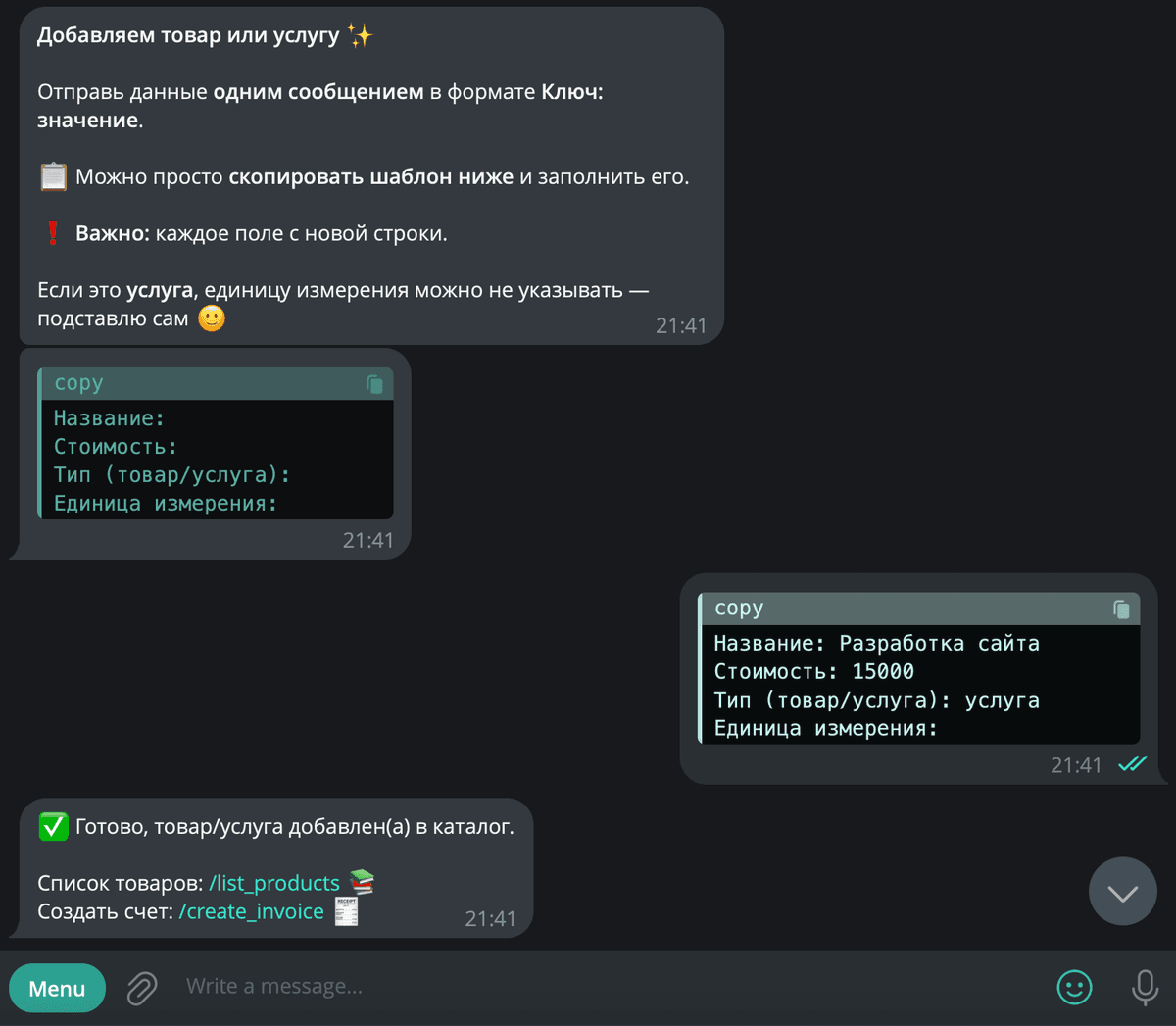Screen dimensions: 1176x1026
Task: Focus the Write a message field
Action: tap(608, 987)
